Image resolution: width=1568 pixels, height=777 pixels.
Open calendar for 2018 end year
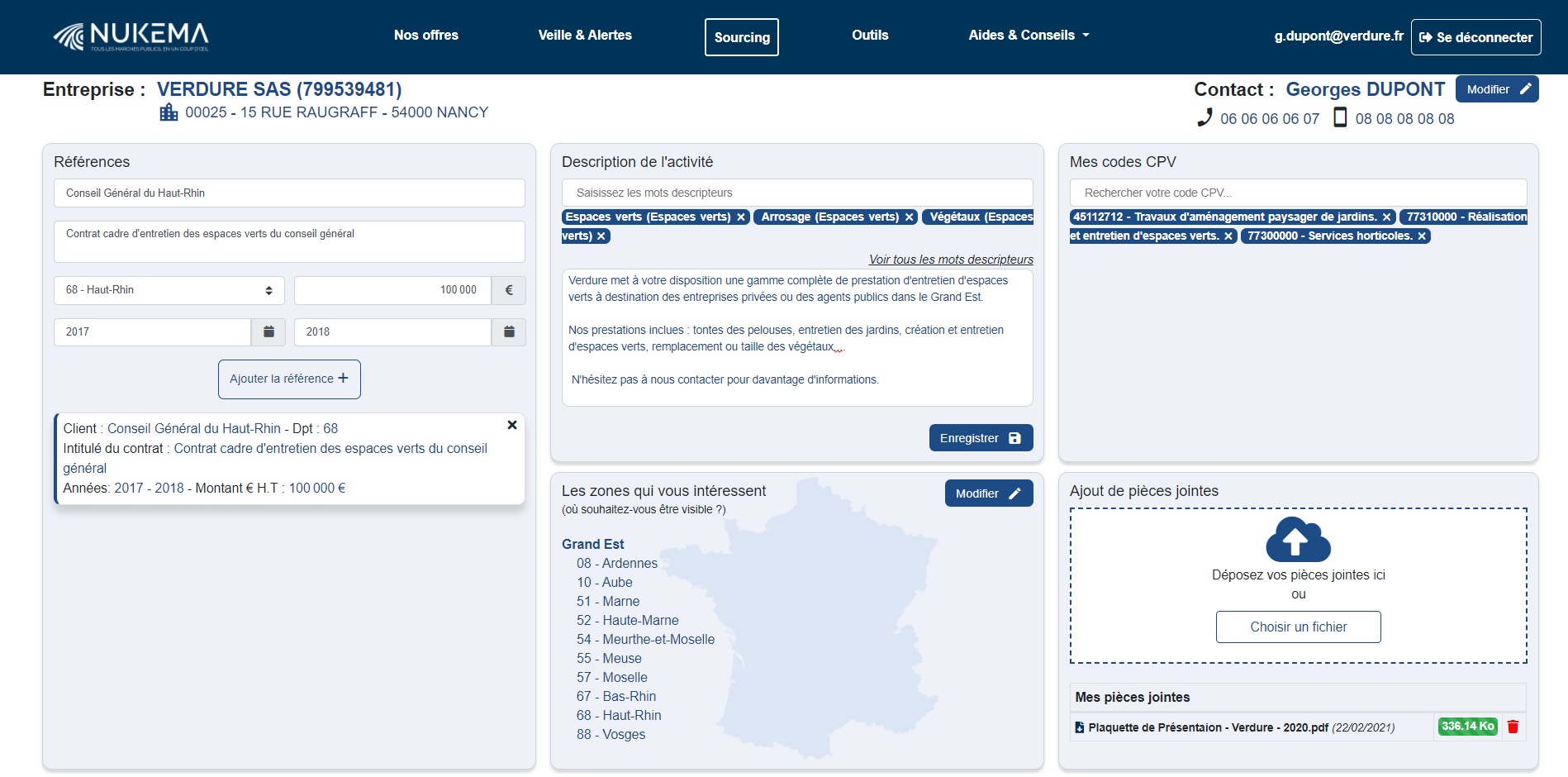coord(509,332)
